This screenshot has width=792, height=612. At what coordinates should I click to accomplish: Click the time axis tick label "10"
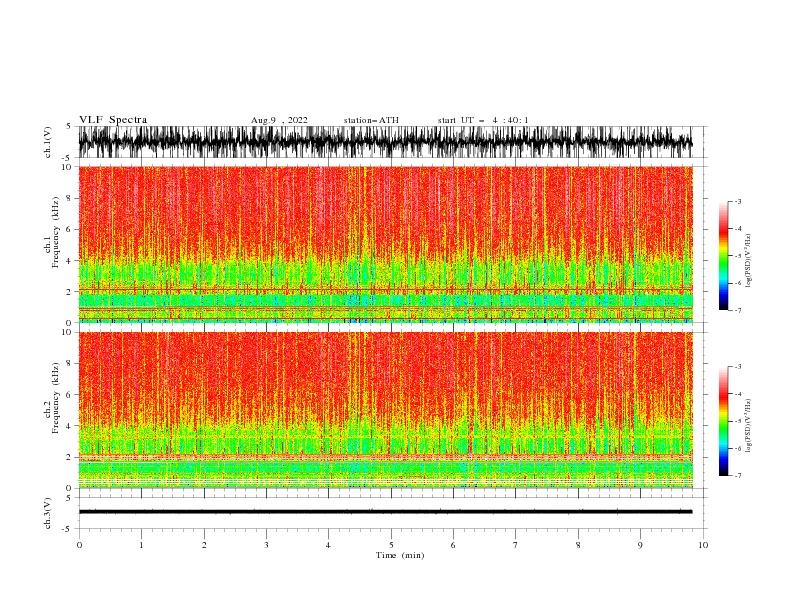tap(703, 545)
